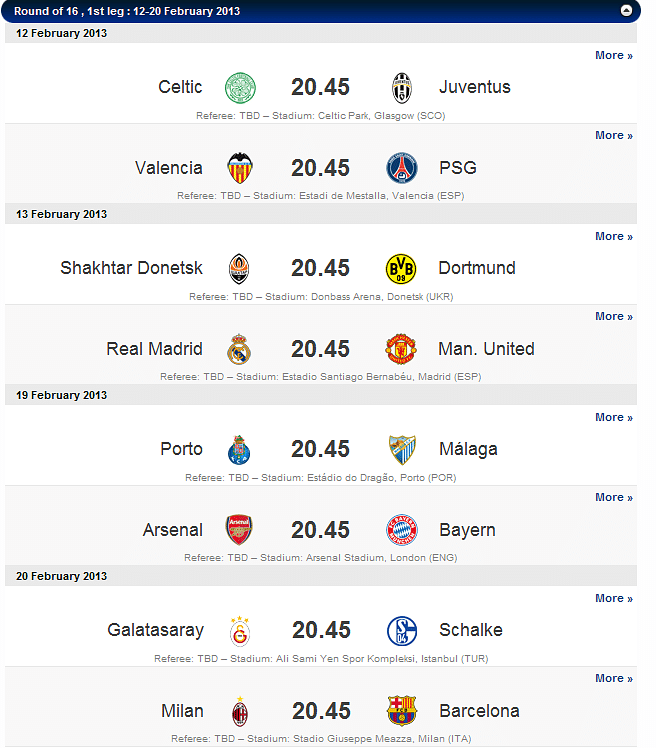The width and height of the screenshot is (656, 748).
Task: Click the Manchester United crest
Action: click(x=401, y=349)
